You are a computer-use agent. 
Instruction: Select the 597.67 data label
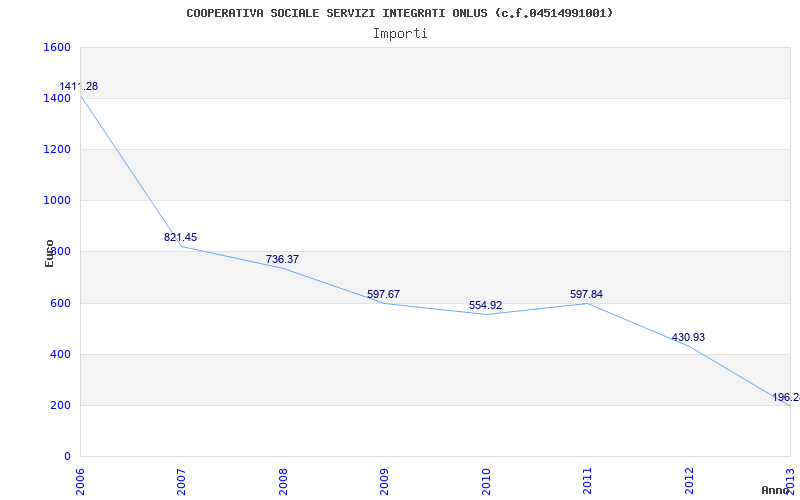click(x=383, y=294)
